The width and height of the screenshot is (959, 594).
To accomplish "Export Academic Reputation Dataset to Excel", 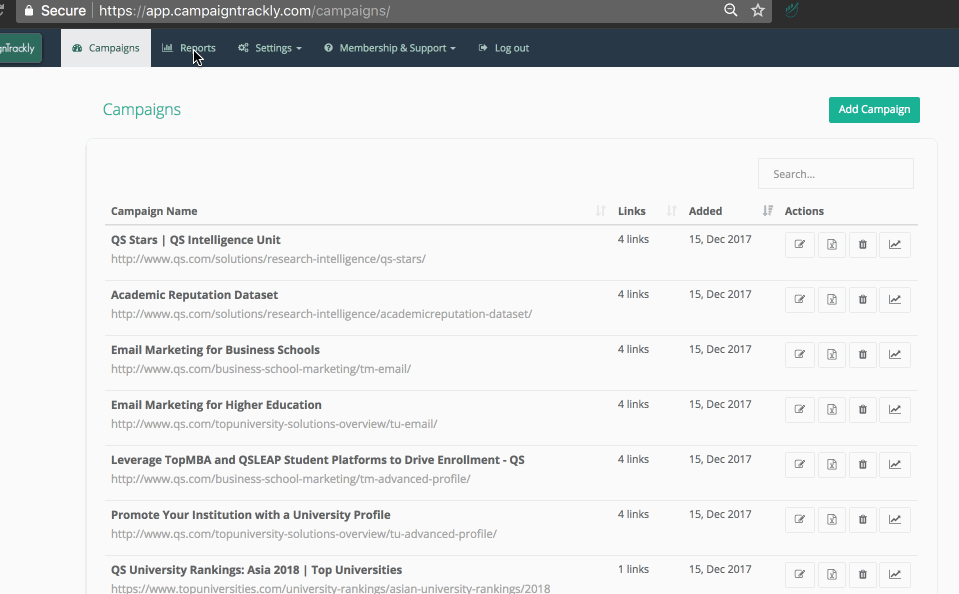I will pos(832,300).
